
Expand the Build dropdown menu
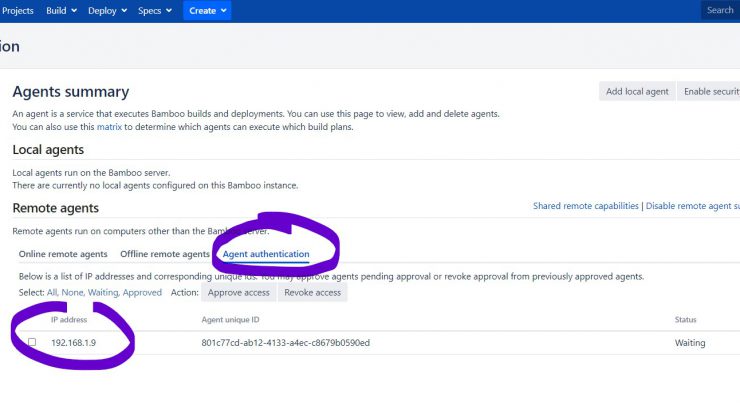(x=61, y=10)
